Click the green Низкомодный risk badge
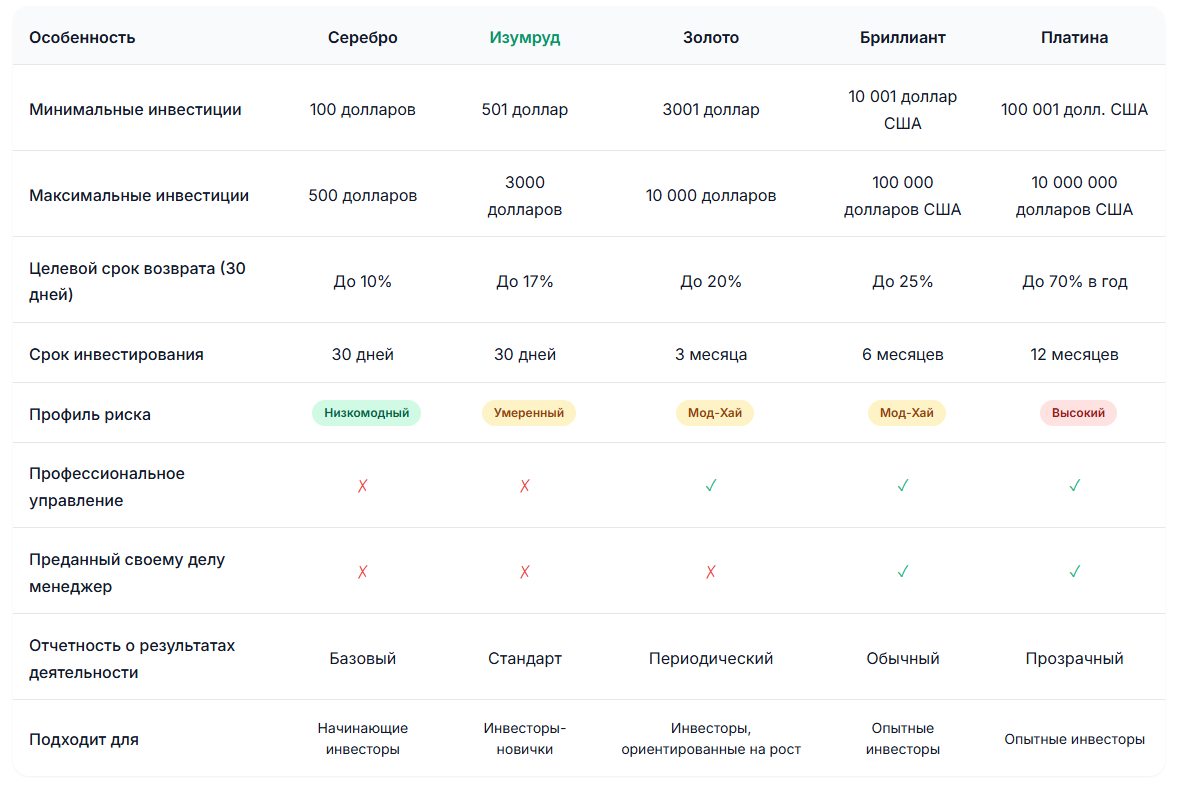 366,413
